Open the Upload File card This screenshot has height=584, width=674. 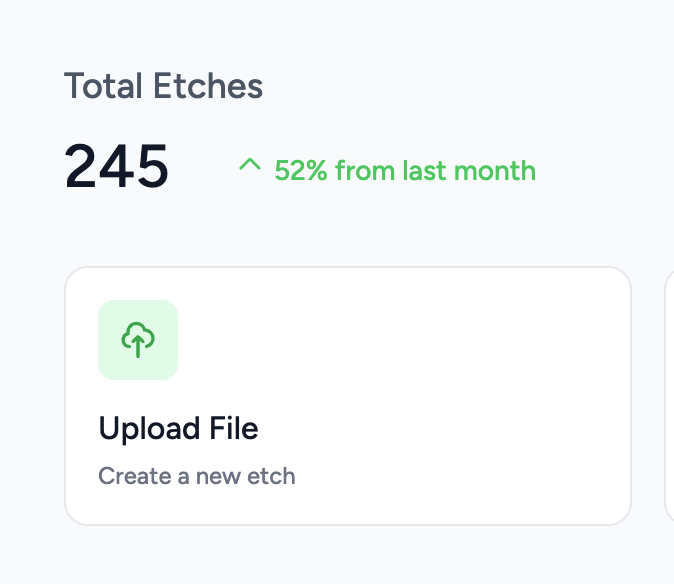click(347, 395)
